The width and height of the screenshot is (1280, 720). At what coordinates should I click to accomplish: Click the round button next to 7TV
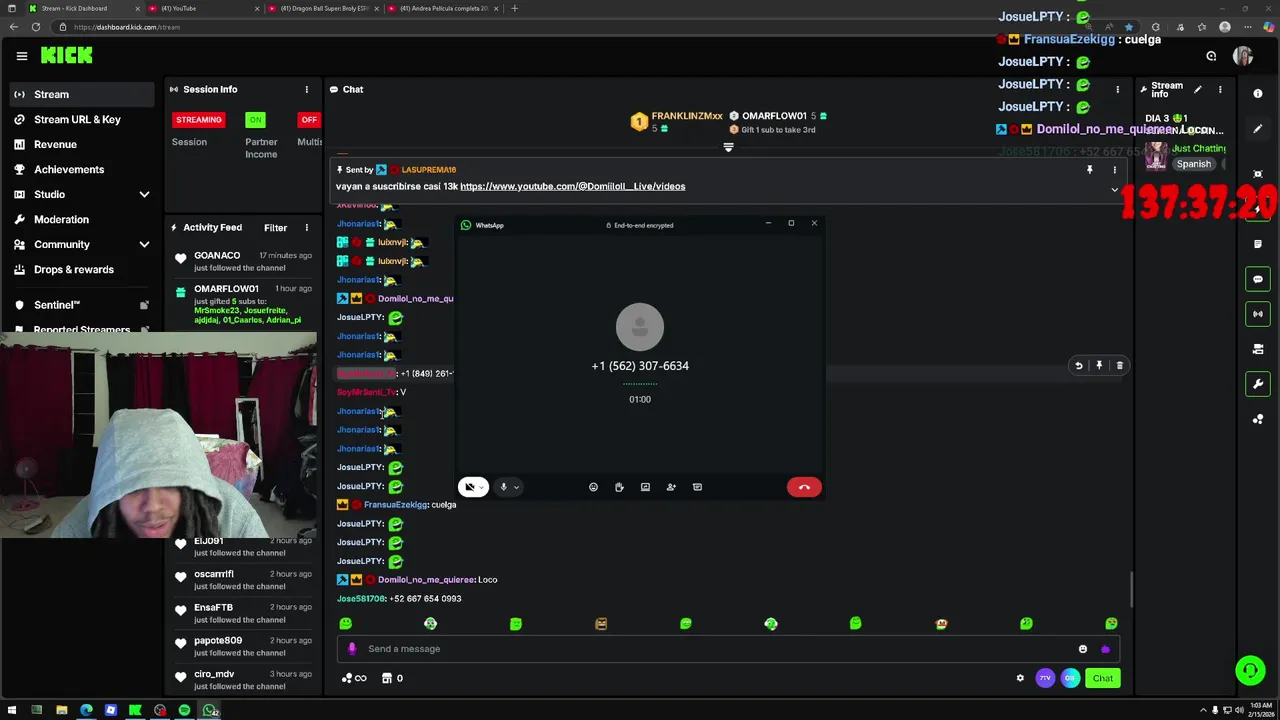click(1070, 678)
